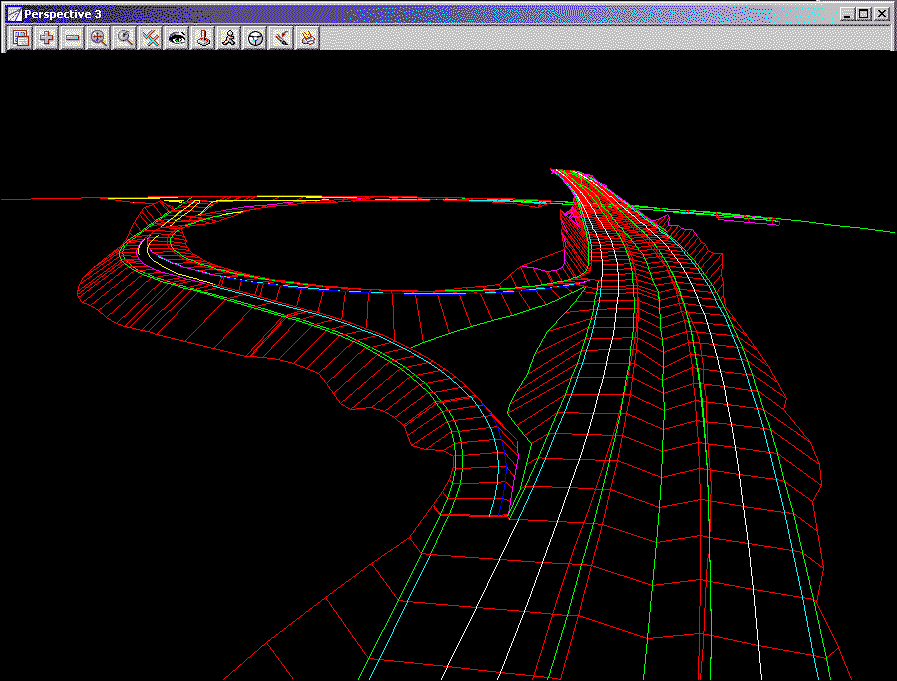Activate the steering wheel drive tool
This screenshot has height=681, width=897.
pyautogui.click(x=256, y=38)
